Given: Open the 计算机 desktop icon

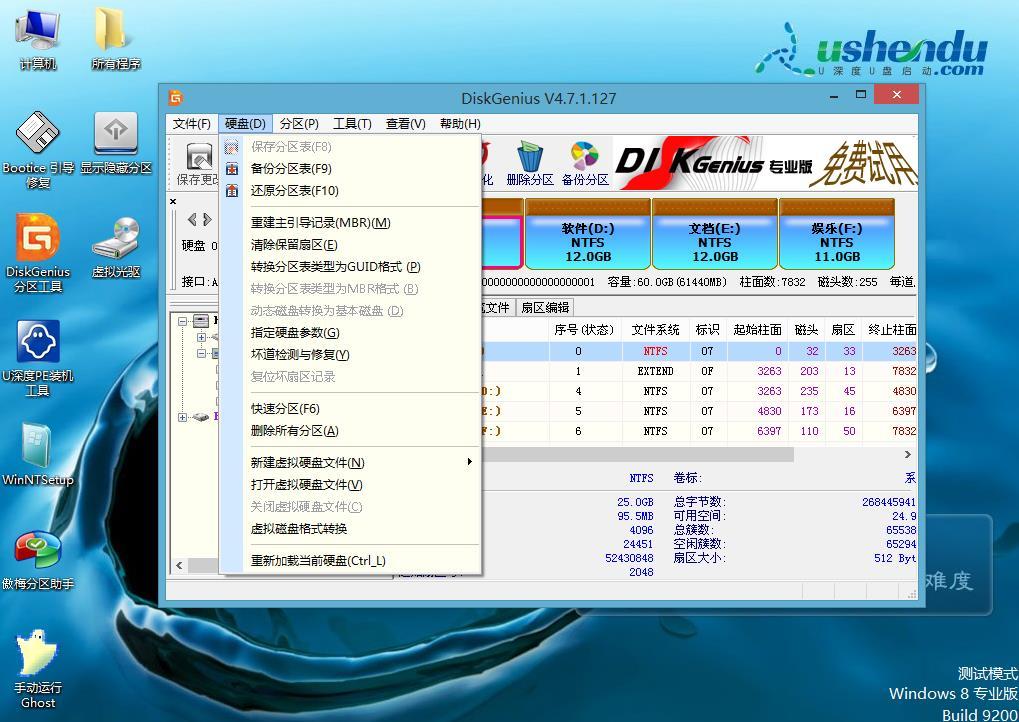Looking at the screenshot, I should [x=38, y=39].
